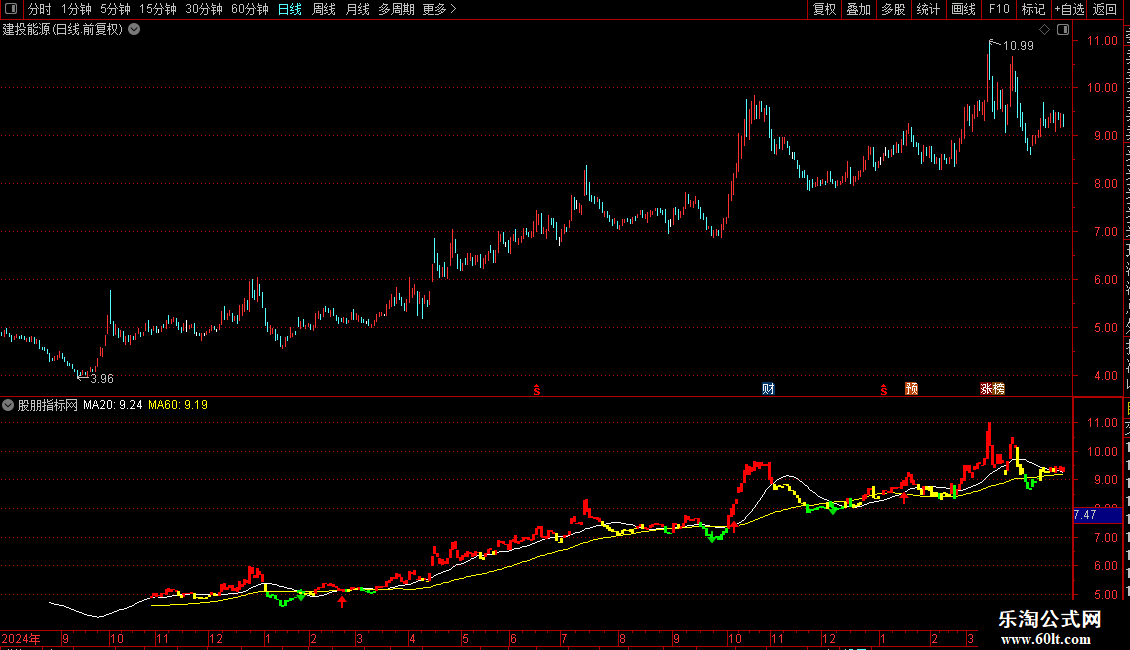
Task: Click the 叠加 overlay button
Action: point(858,9)
